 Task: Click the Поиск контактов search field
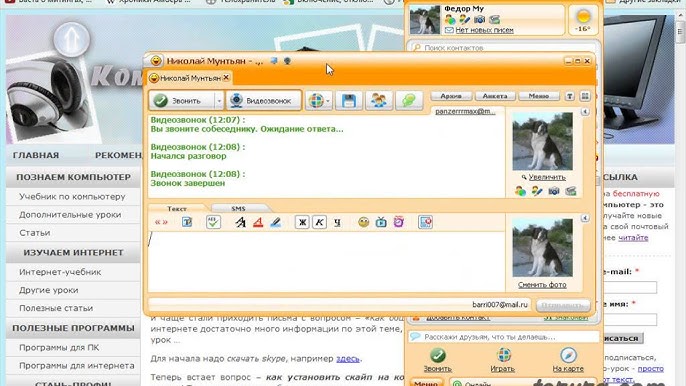(x=503, y=47)
